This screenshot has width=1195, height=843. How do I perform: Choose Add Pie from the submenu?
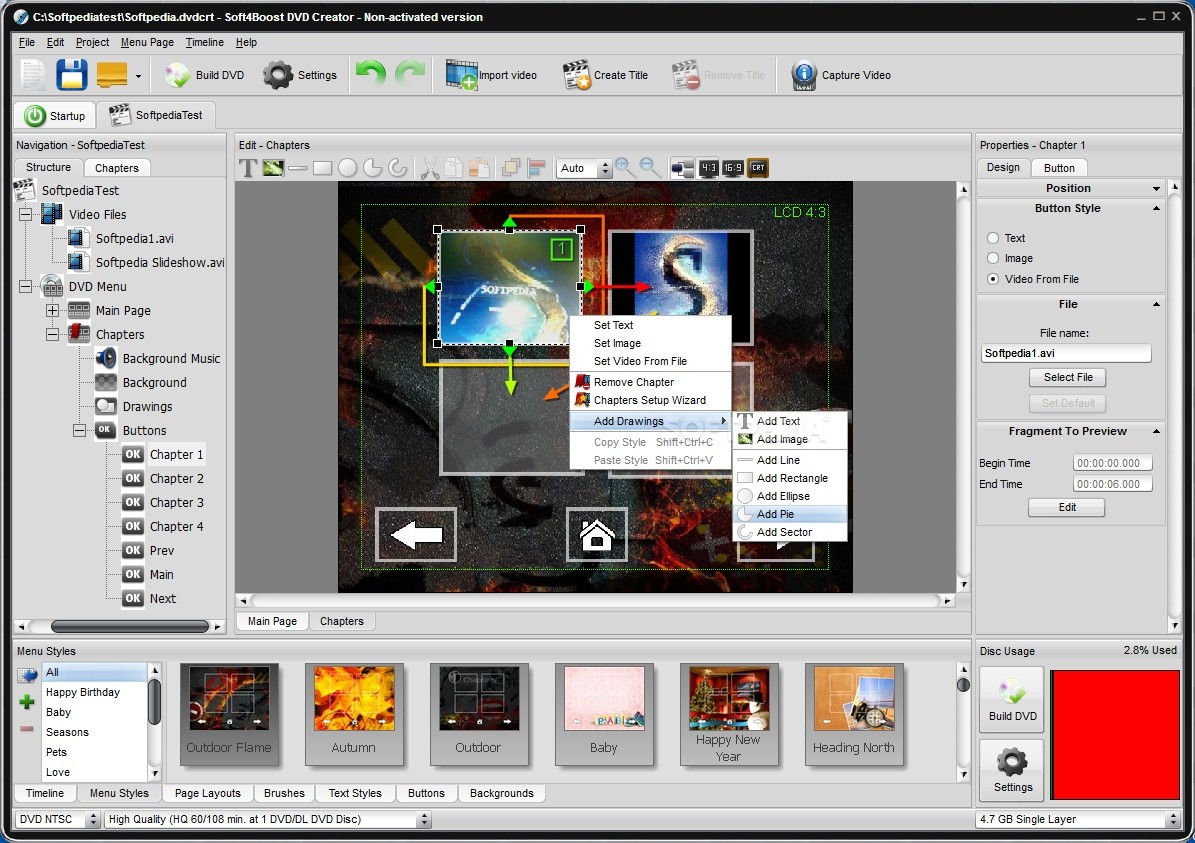pyautogui.click(x=790, y=514)
